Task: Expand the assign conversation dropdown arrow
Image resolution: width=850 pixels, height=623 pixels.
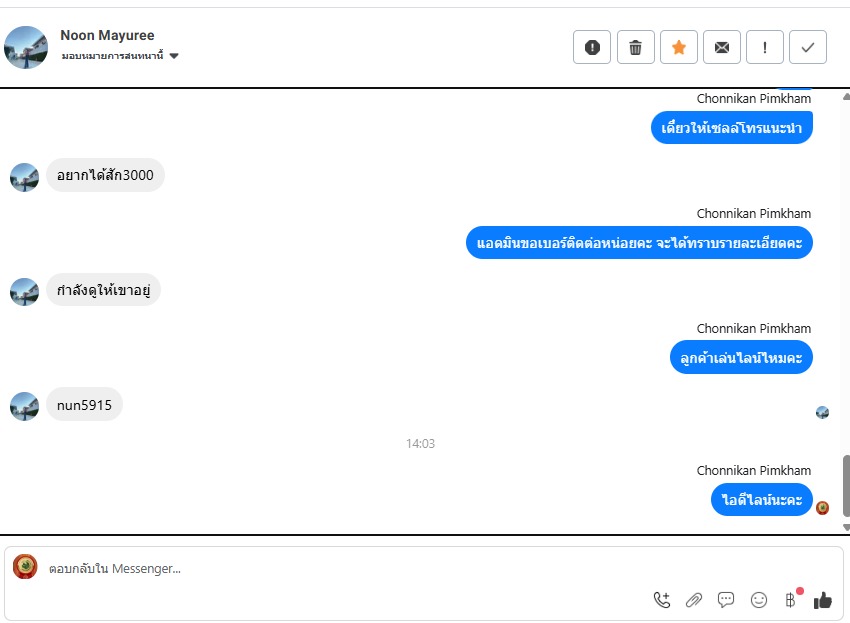Action: pos(174,56)
